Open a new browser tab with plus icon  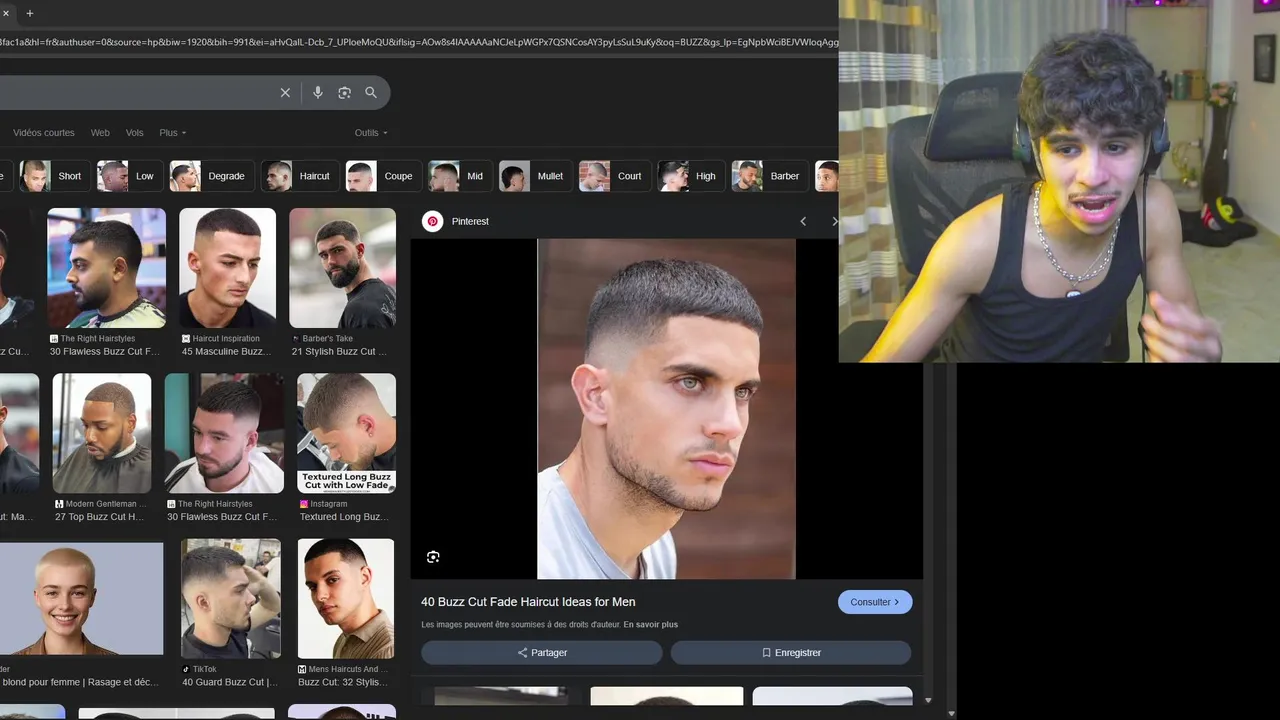(29, 13)
